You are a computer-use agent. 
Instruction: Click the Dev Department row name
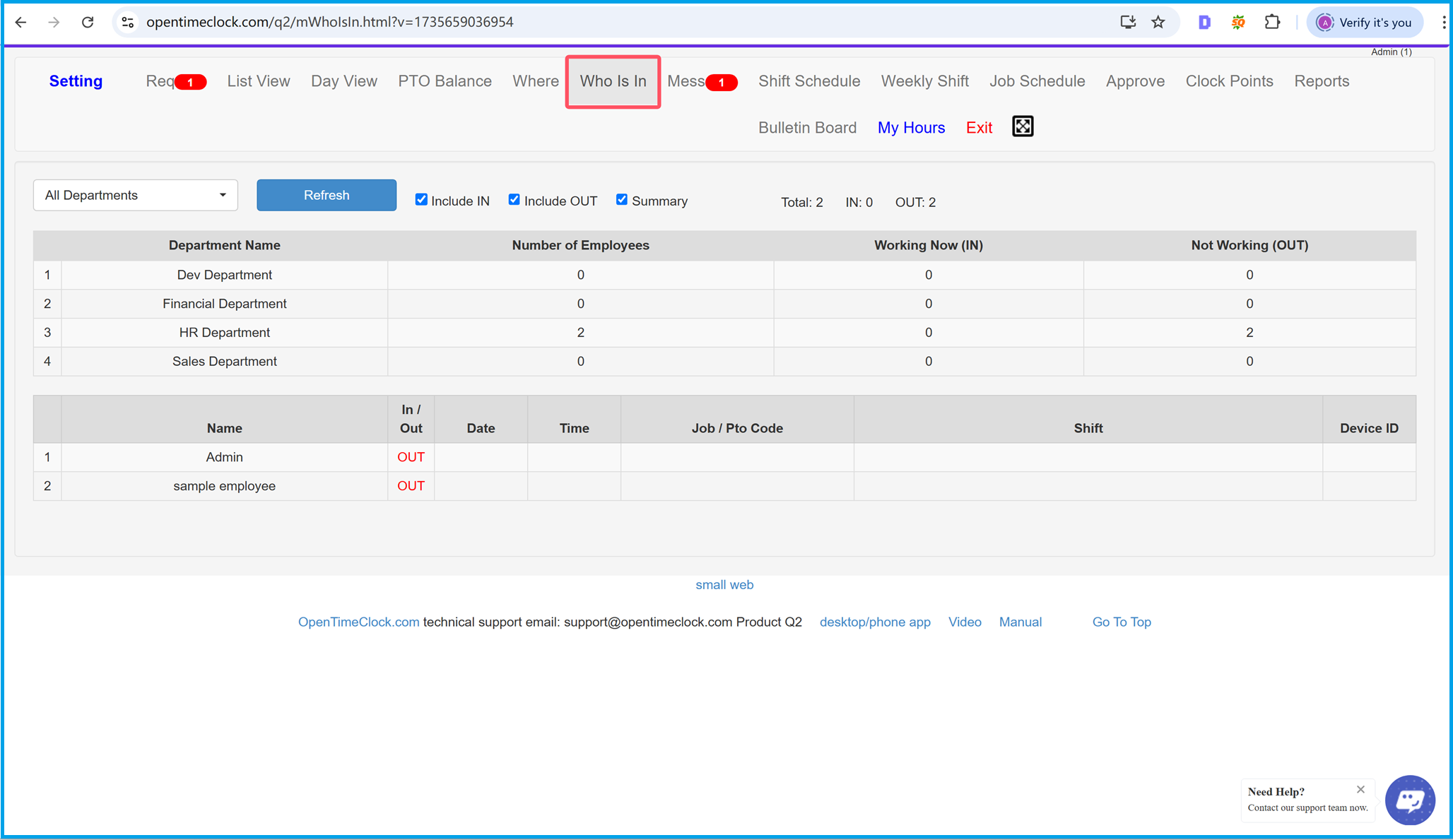point(224,275)
